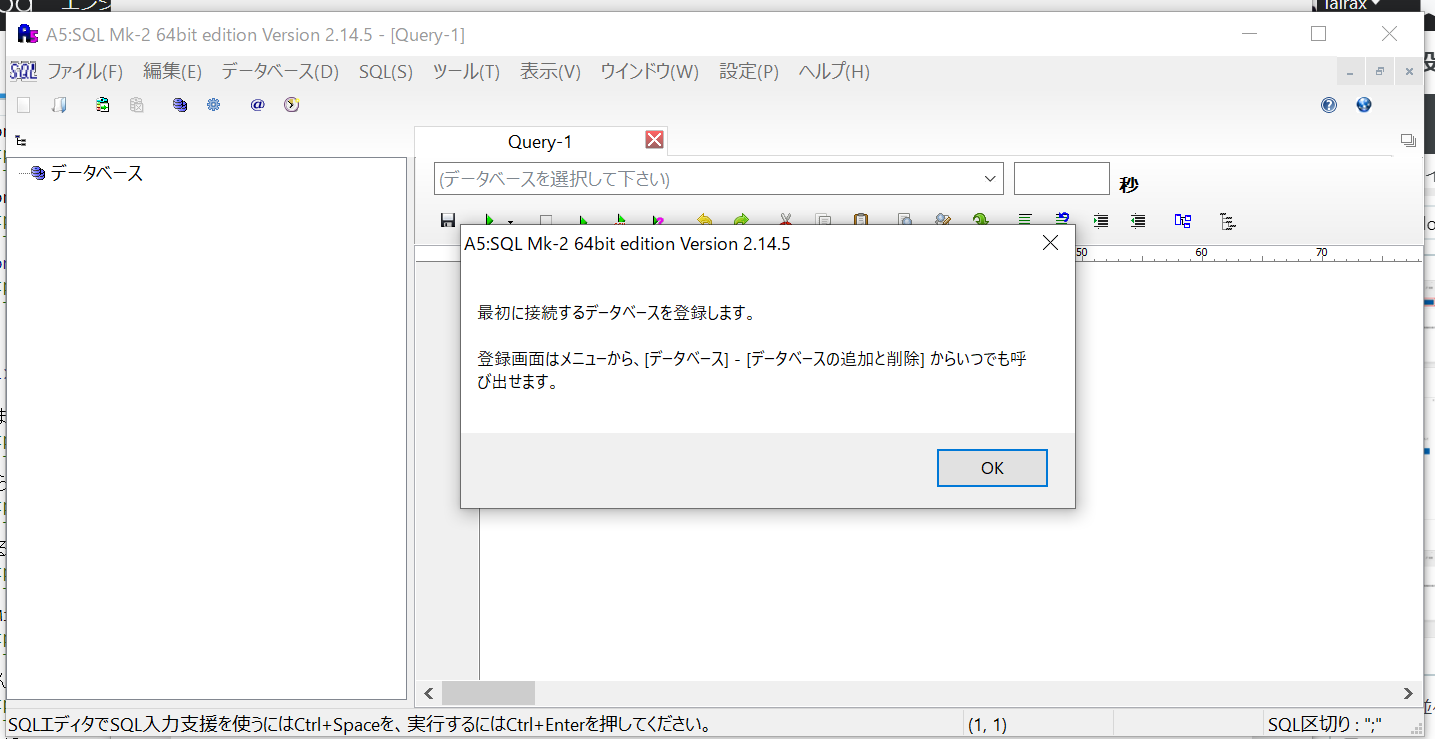Viewport: 1435px width, 739px height.
Task: Open help via blue question mark icon
Action: coord(1329,105)
